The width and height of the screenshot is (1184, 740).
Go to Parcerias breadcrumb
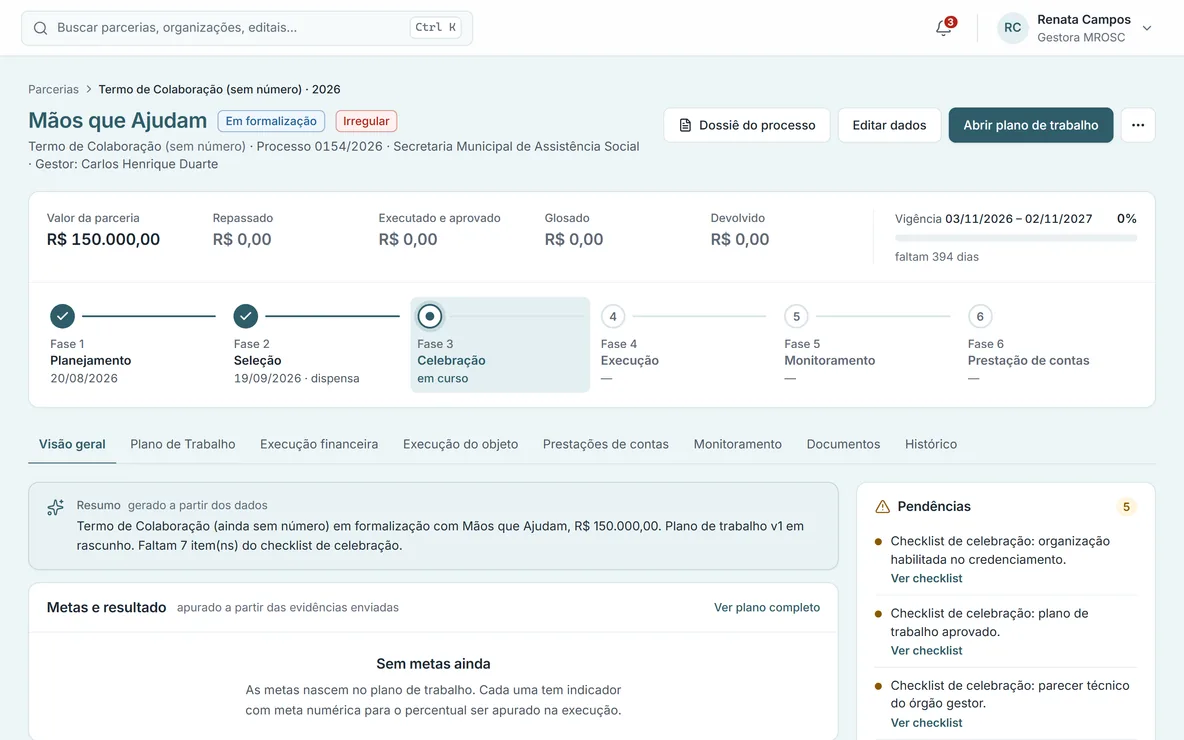click(54, 89)
